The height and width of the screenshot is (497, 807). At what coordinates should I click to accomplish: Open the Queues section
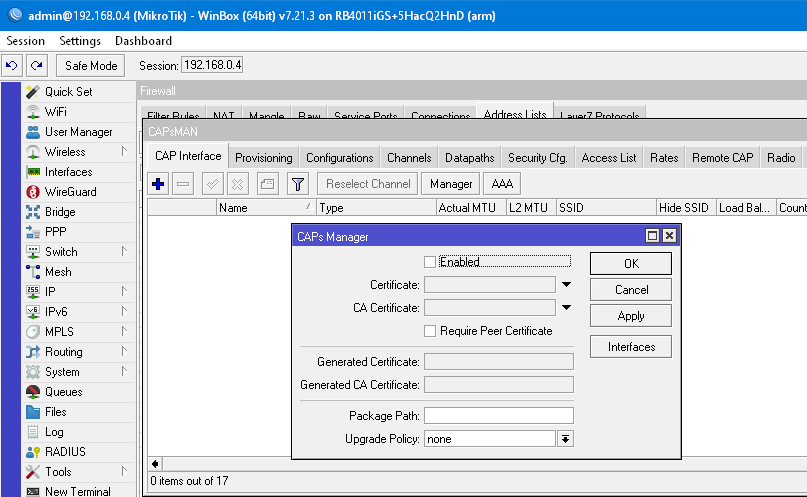pyautogui.click(x=63, y=392)
